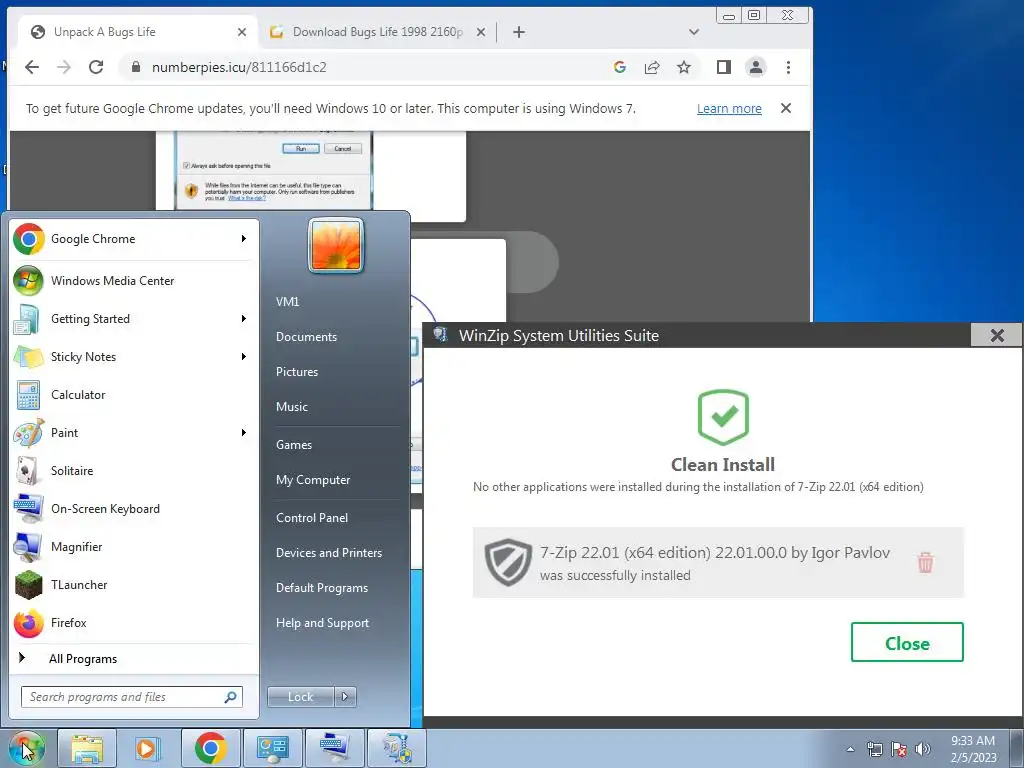Open Default Programs
The height and width of the screenshot is (768, 1024).
pyautogui.click(x=322, y=588)
